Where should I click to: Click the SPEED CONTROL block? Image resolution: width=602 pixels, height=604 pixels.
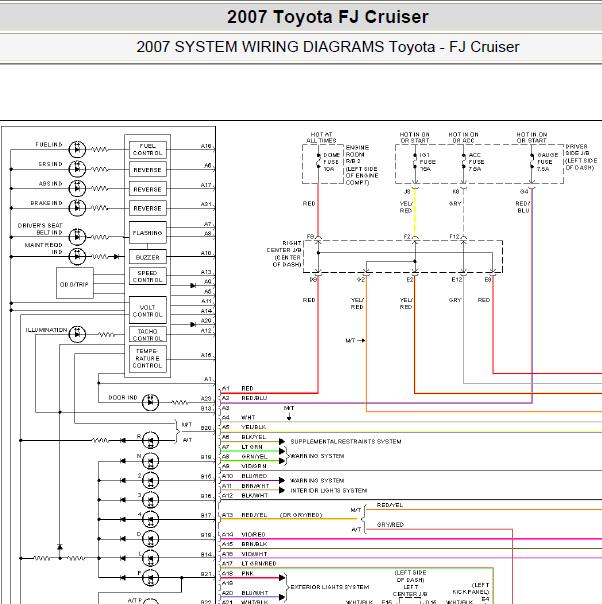148,276
